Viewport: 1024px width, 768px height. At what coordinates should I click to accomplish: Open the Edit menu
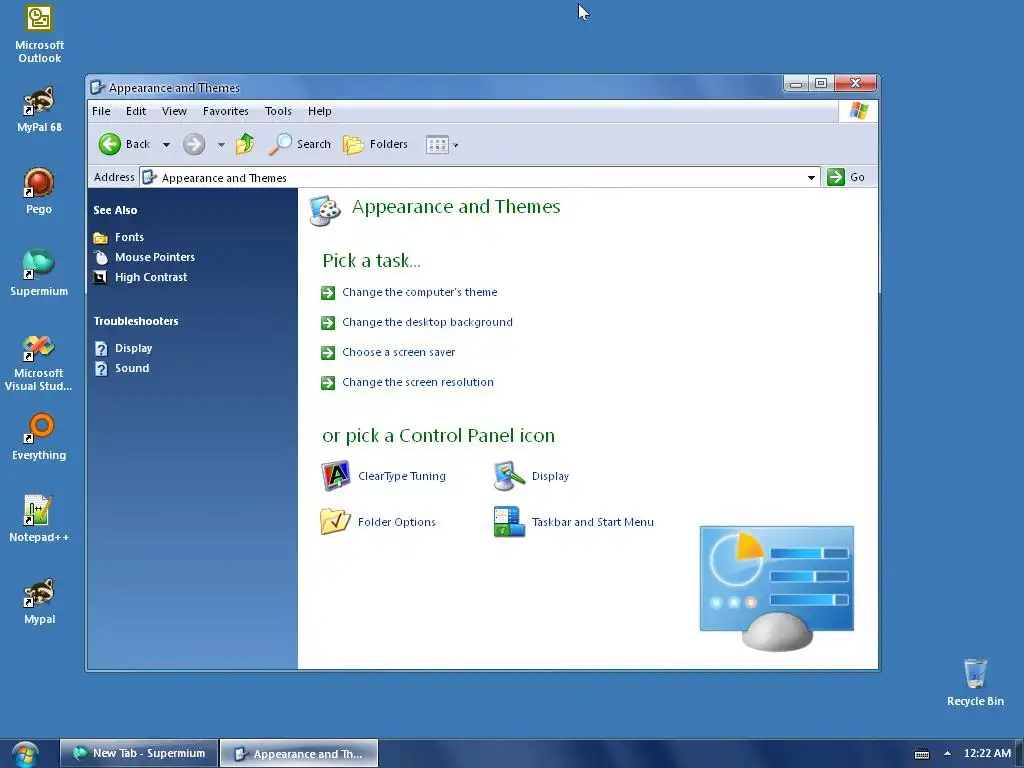tap(136, 111)
